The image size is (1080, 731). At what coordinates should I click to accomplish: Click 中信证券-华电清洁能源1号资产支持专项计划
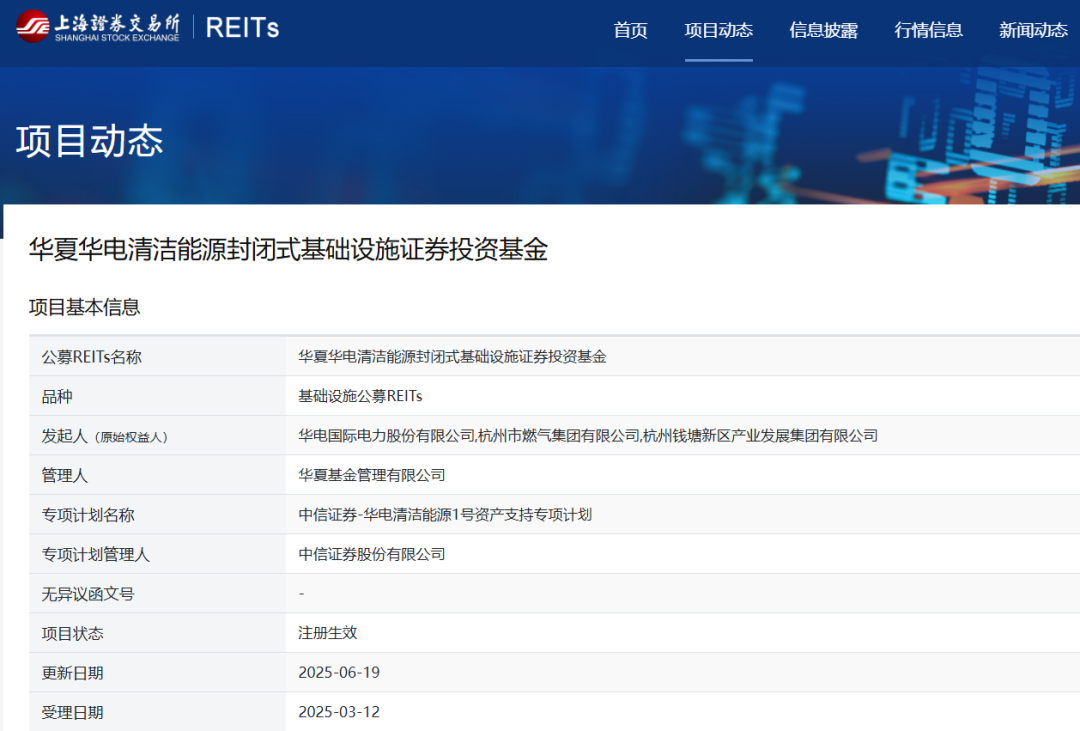[x=445, y=515]
